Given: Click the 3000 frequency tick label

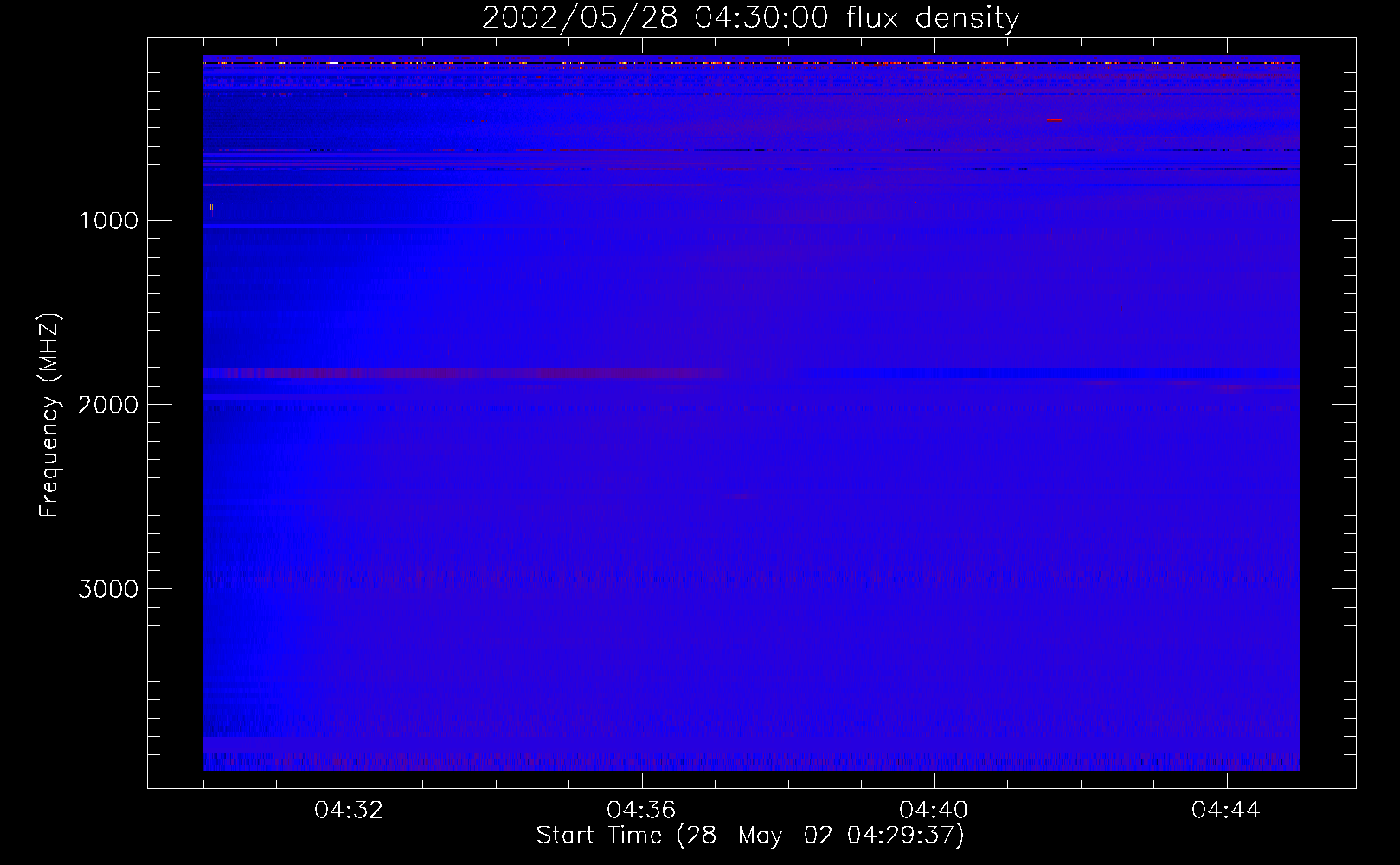Looking at the screenshot, I should tap(108, 589).
